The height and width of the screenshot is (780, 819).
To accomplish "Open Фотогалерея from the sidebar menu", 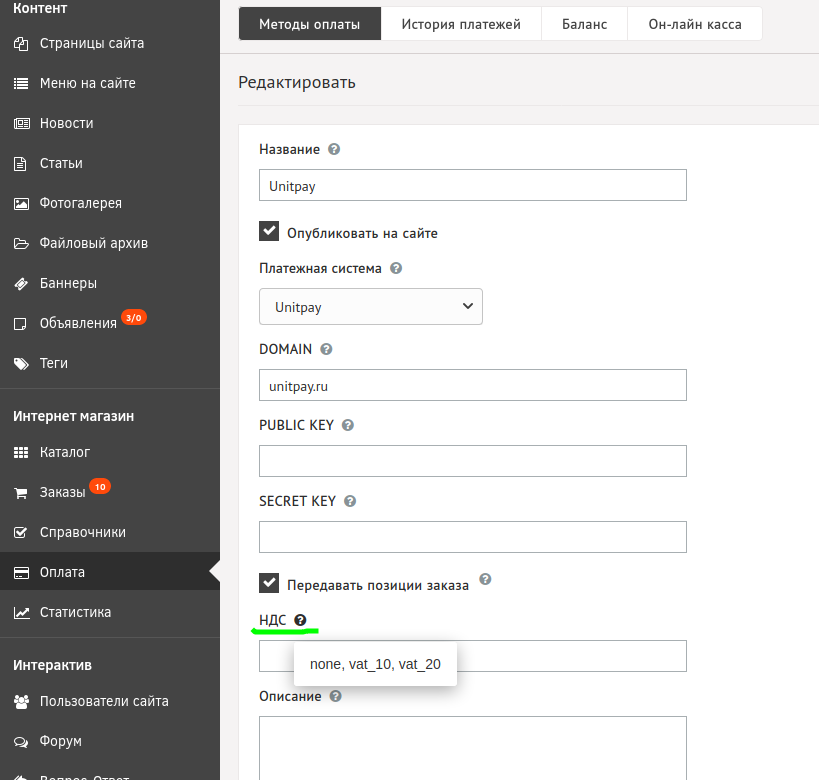I will tap(80, 203).
